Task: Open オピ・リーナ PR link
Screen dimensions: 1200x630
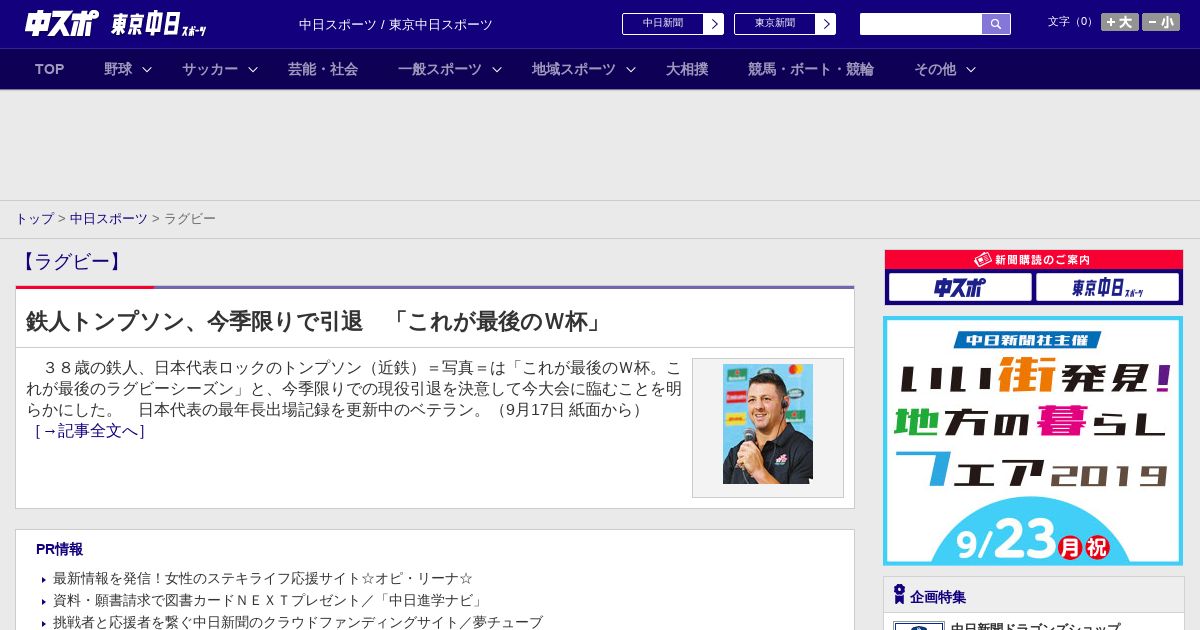Action: pos(263,578)
